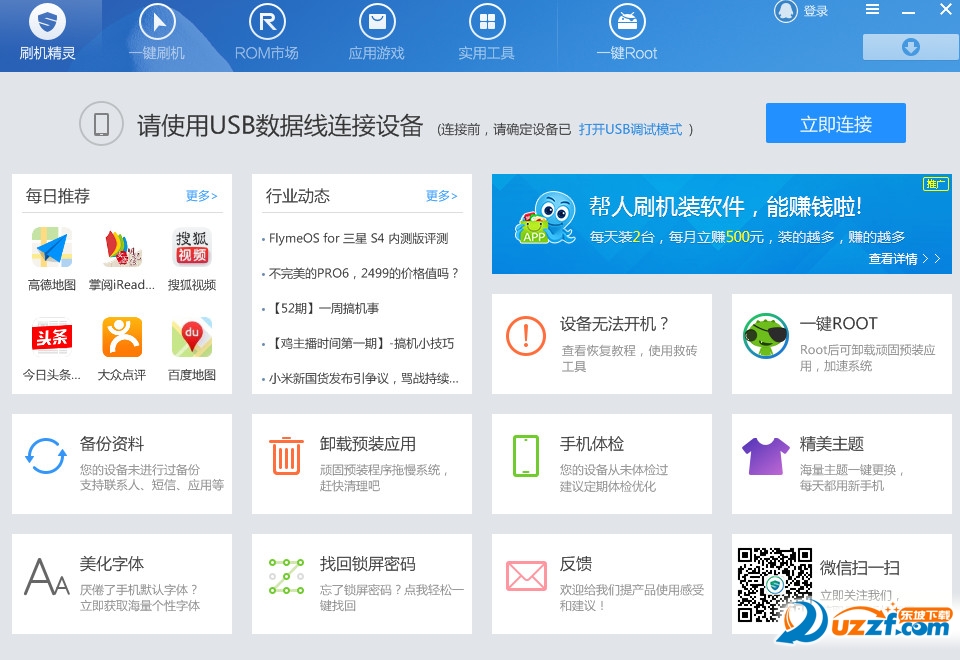960x660 pixels.
Task: Open the 搜狐视频 app icon
Action: click(x=190, y=245)
